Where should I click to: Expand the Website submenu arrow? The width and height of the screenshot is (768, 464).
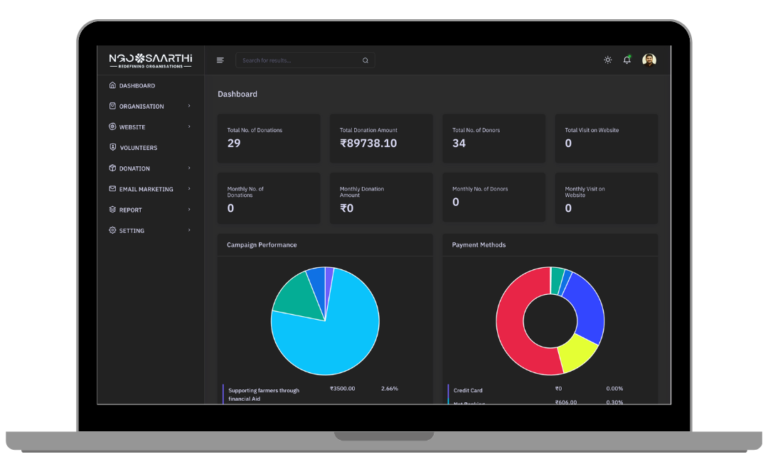pos(189,127)
